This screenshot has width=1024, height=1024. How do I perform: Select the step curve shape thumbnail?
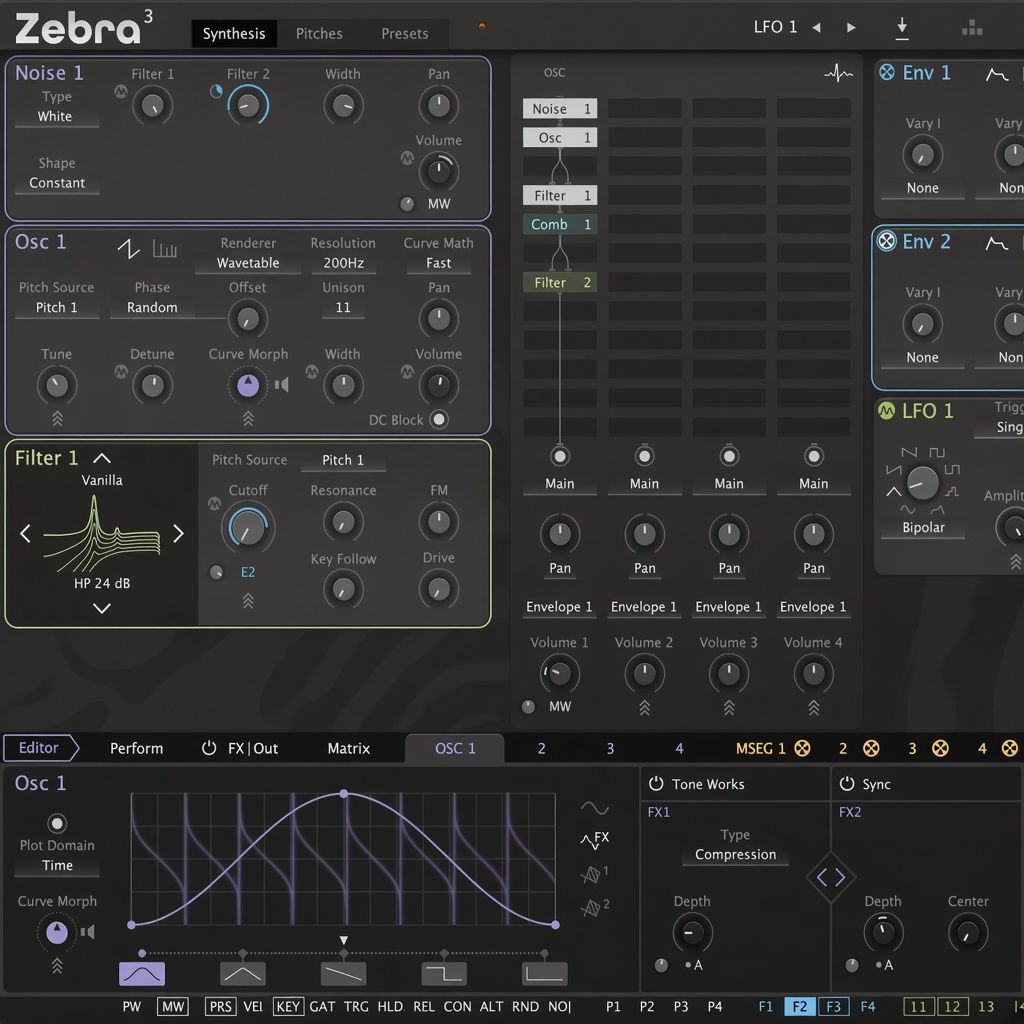444,974
